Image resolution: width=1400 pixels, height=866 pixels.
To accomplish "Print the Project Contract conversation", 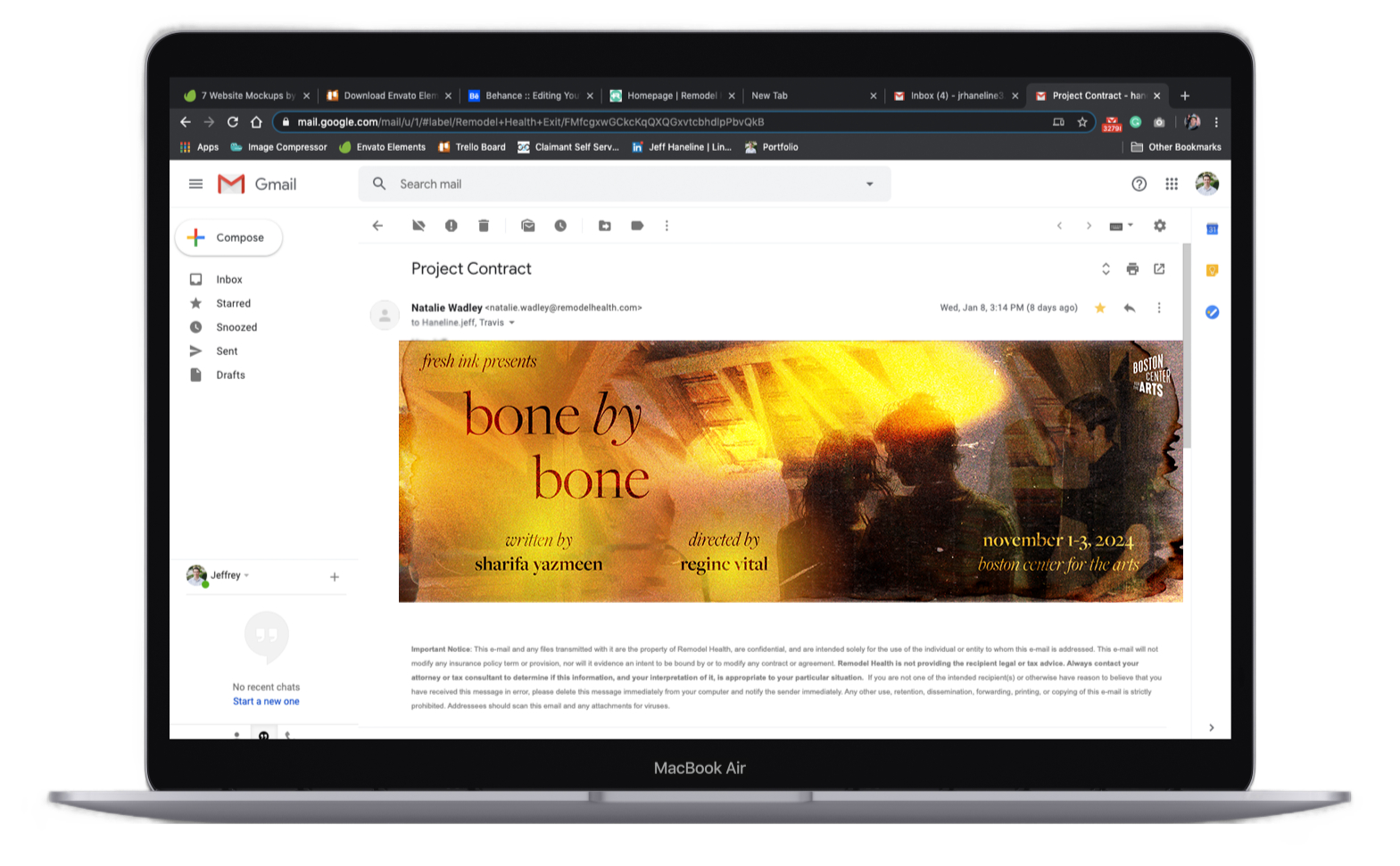I will [x=1132, y=268].
